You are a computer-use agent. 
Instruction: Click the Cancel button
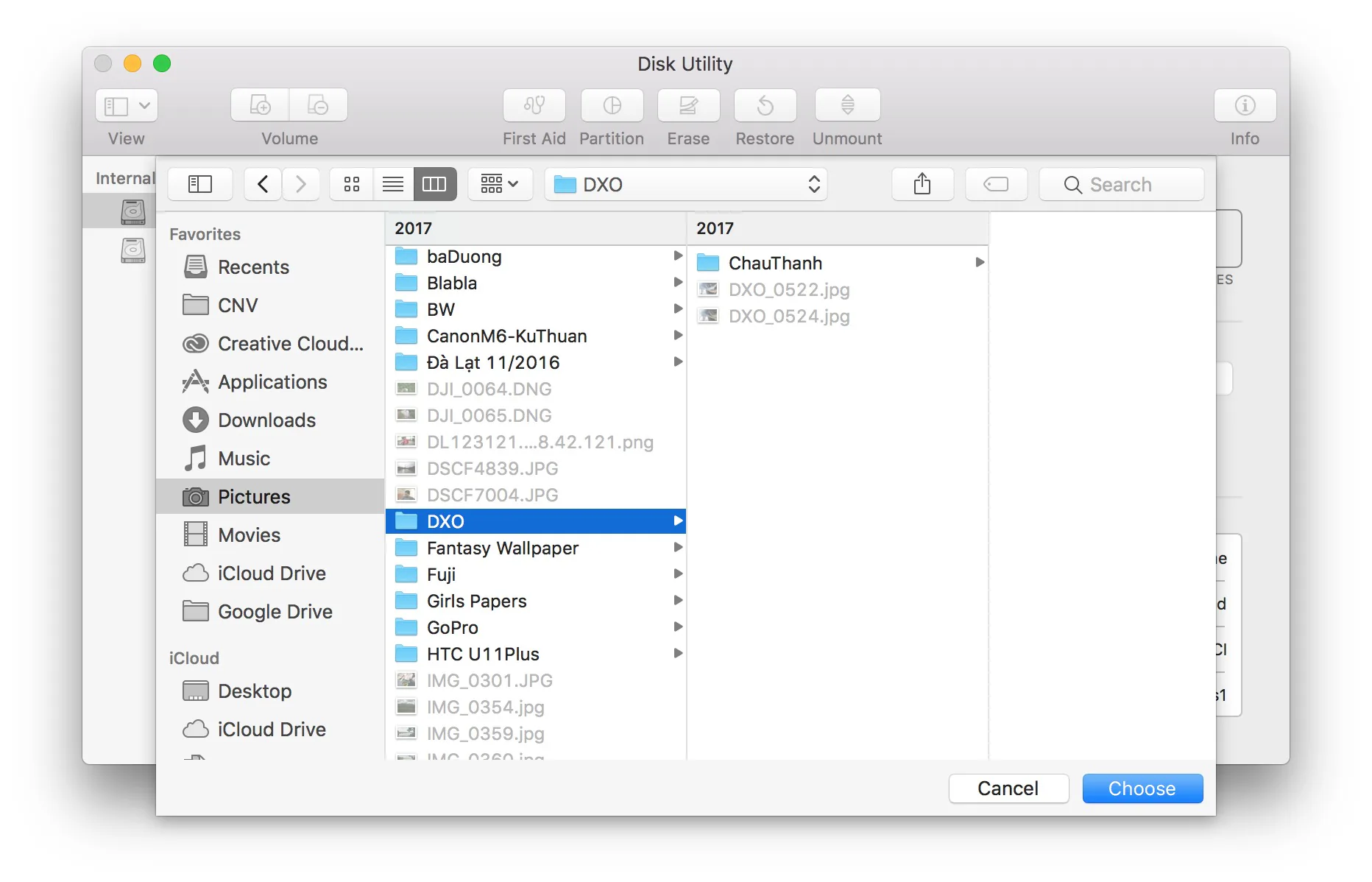[1008, 788]
